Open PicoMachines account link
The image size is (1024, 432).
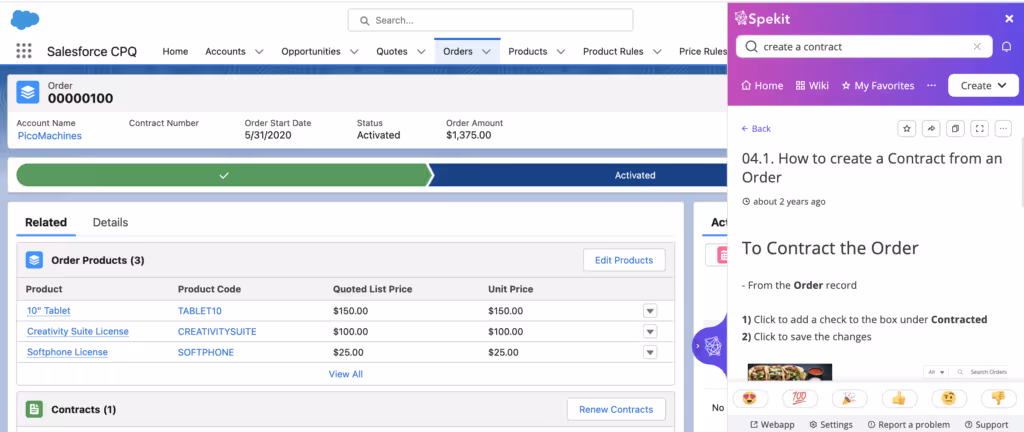50,136
